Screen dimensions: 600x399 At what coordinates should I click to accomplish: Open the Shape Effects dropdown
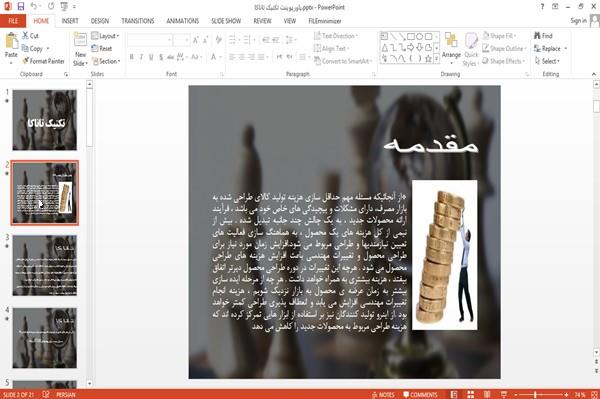pos(504,61)
